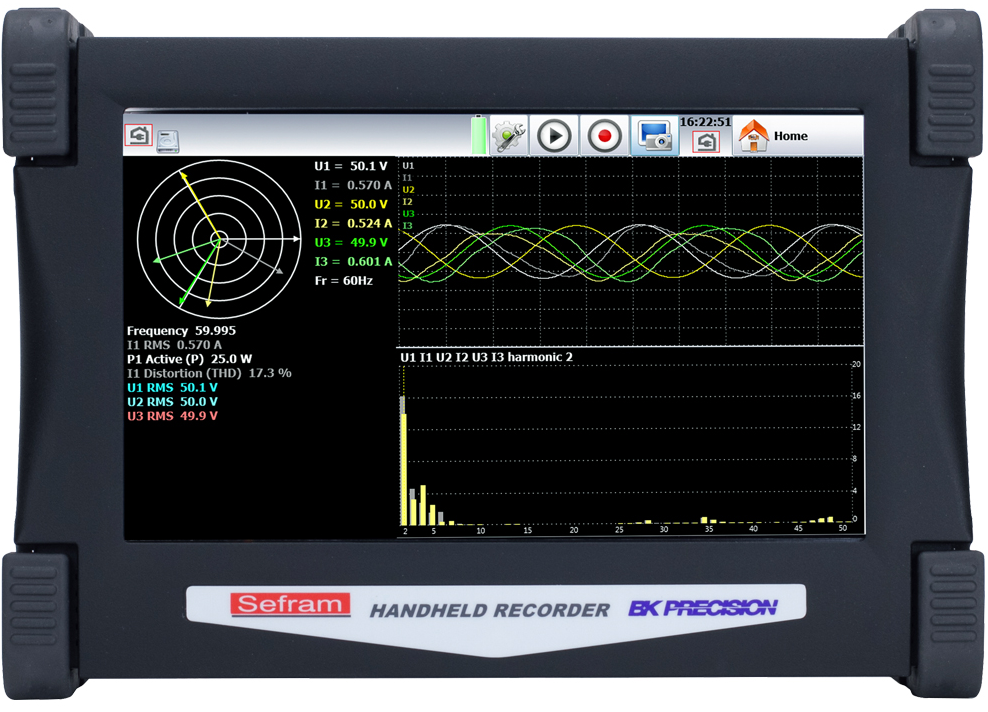Image resolution: width=988 pixels, height=712 pixels.
Task: Click the U2 RMS 50.0 V line
Action: (x=172, y=401)
